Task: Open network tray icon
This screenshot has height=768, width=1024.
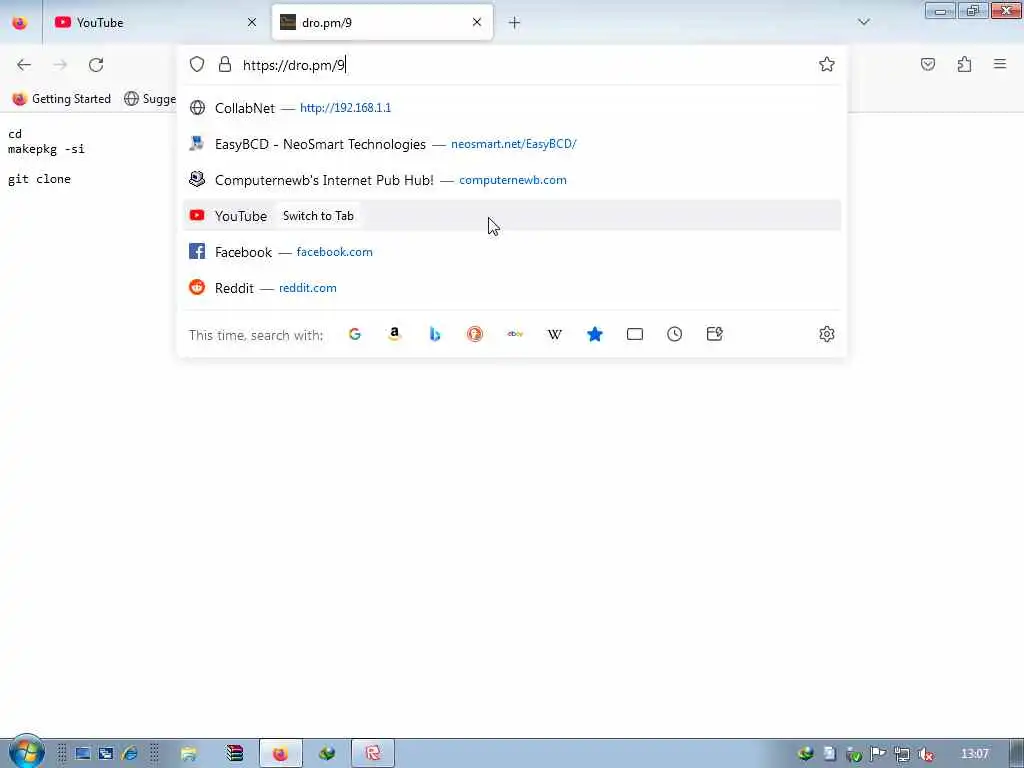Action: point(902,754)
